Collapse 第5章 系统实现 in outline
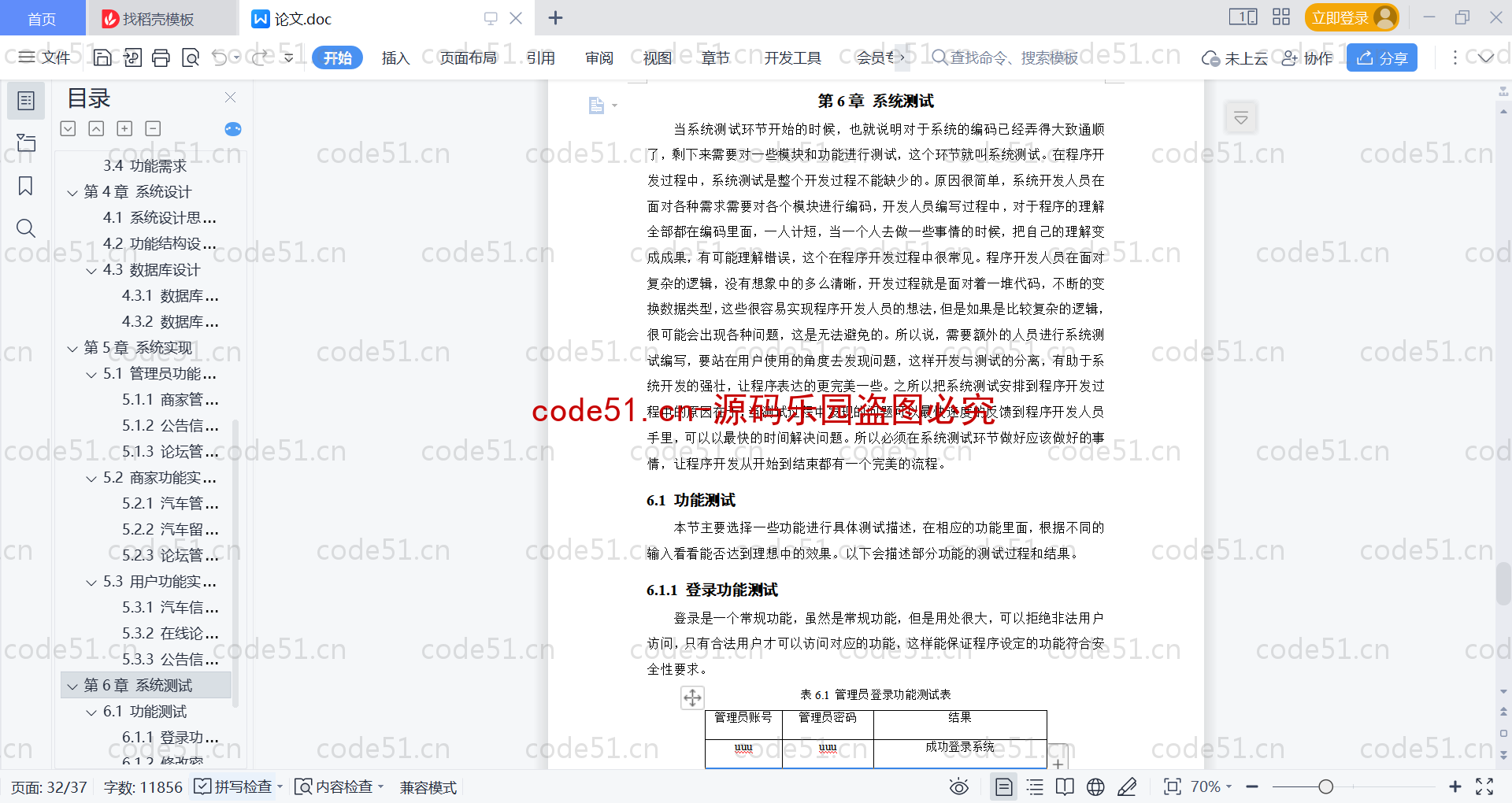 pyautogui.click(x=72, y=348)
